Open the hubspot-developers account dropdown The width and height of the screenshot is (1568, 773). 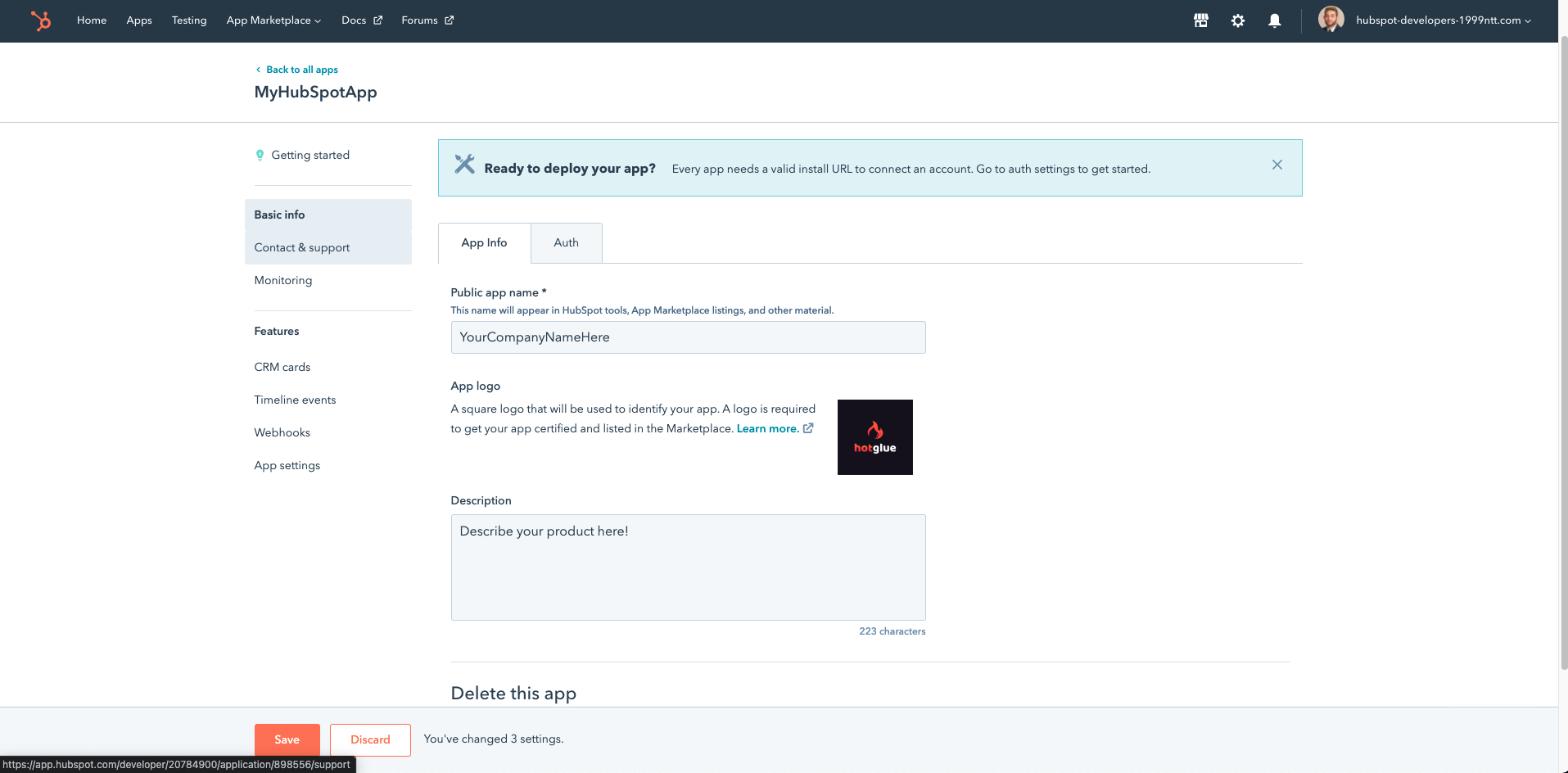pos(1444,20)
